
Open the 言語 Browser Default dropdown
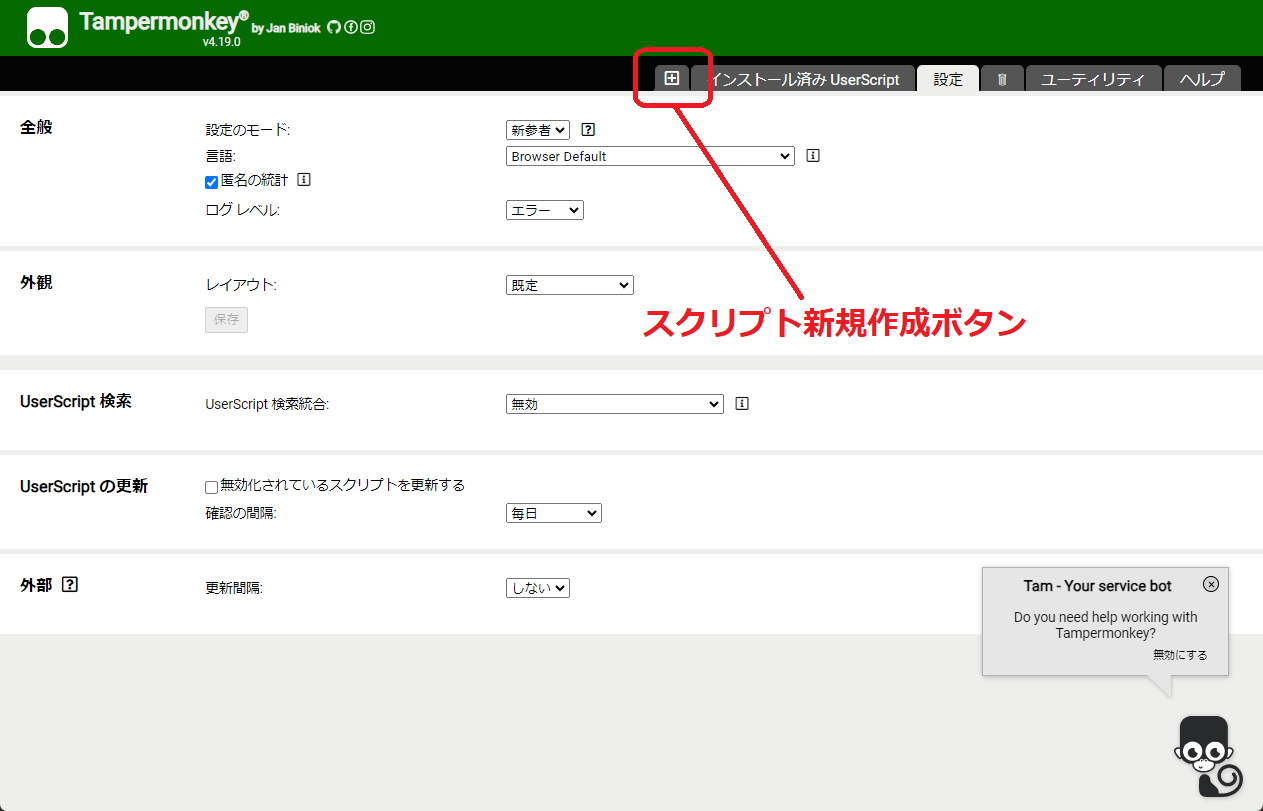click(649, 156)
